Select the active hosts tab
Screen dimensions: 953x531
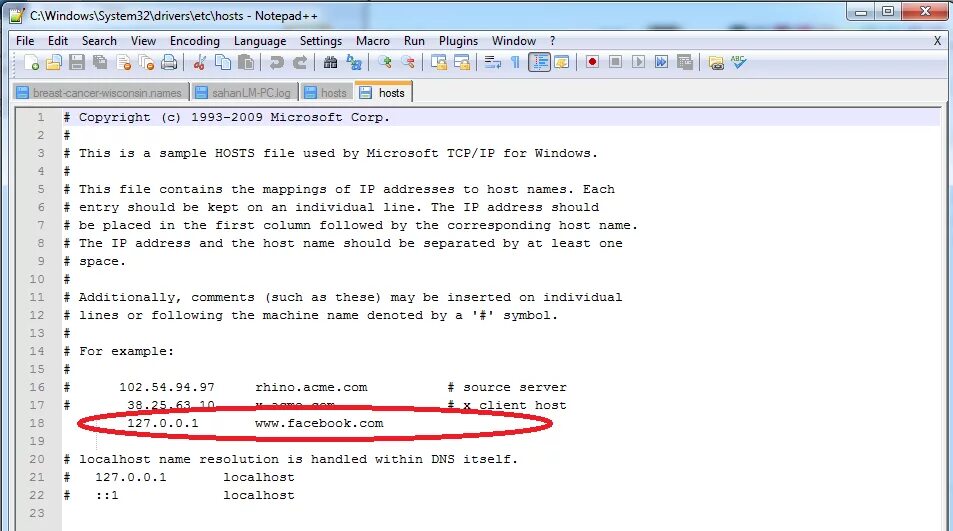(x=384, y=92)
